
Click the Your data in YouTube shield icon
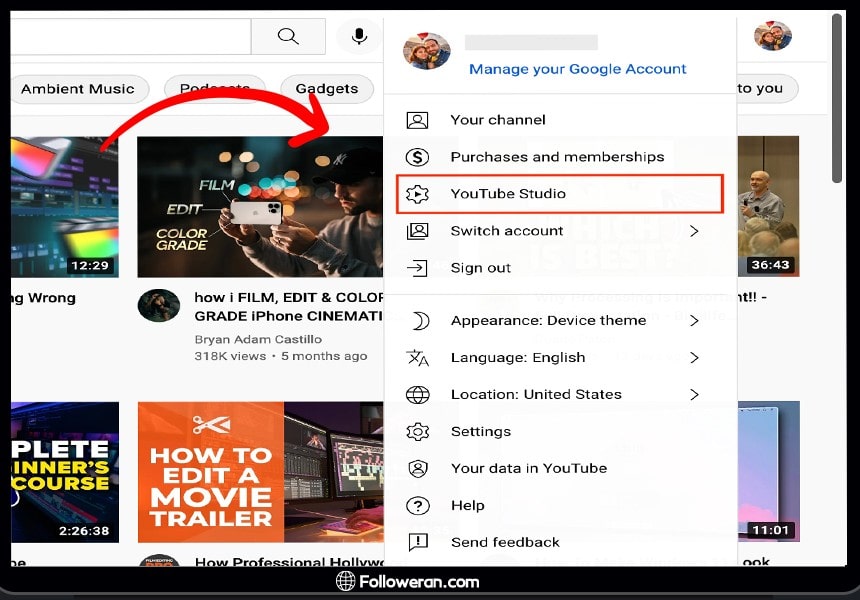pos(417,469)
